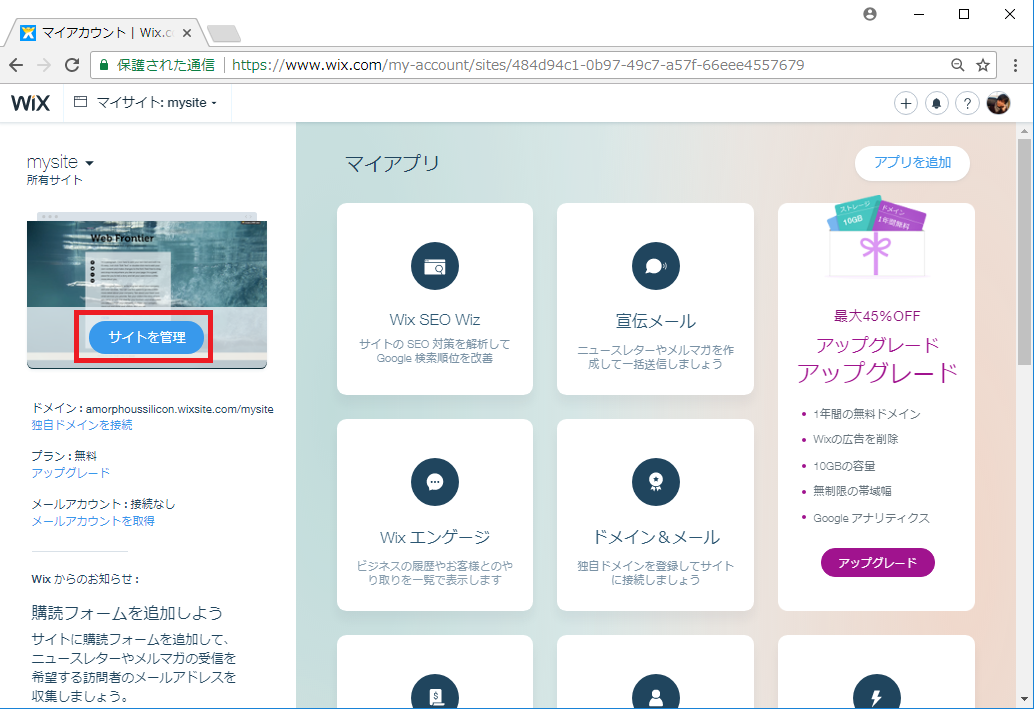Close the マイアカウント browser tab
This screenshot has height=709, width=1034.
(x=187, y=33)
